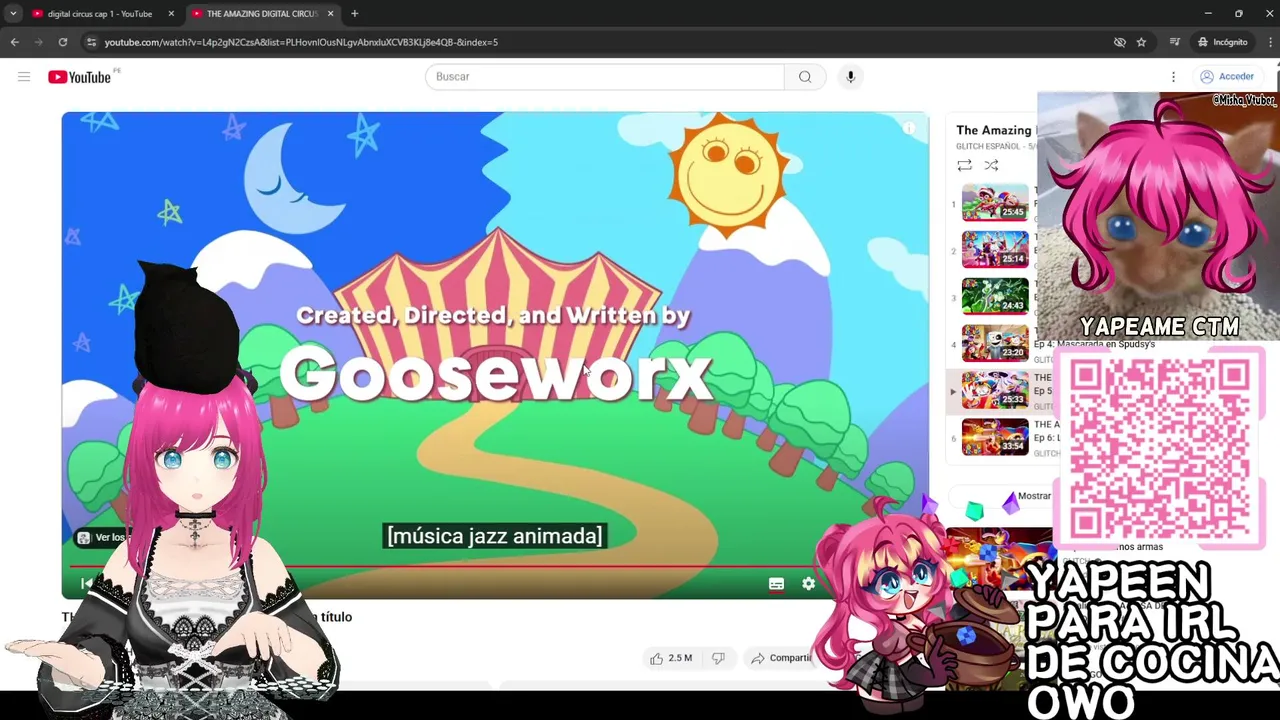
Task: Close the 'THE AMAZING DIGITAL CIRCUS' tab
Action: click(x=330, y=14)
